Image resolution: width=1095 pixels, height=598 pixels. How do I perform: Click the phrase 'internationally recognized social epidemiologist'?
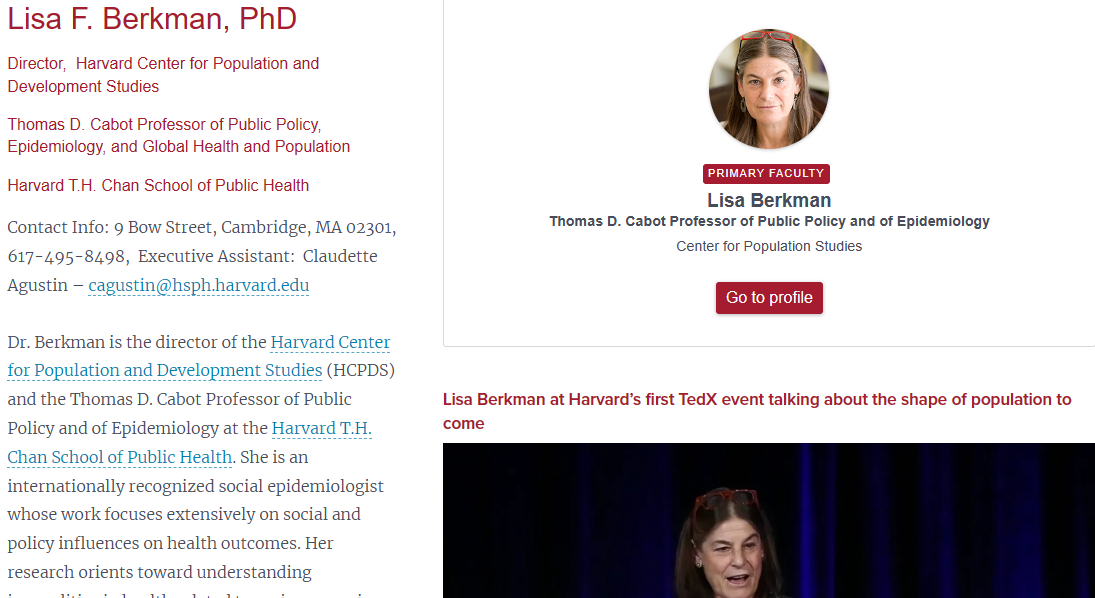(x=195, y=486)
